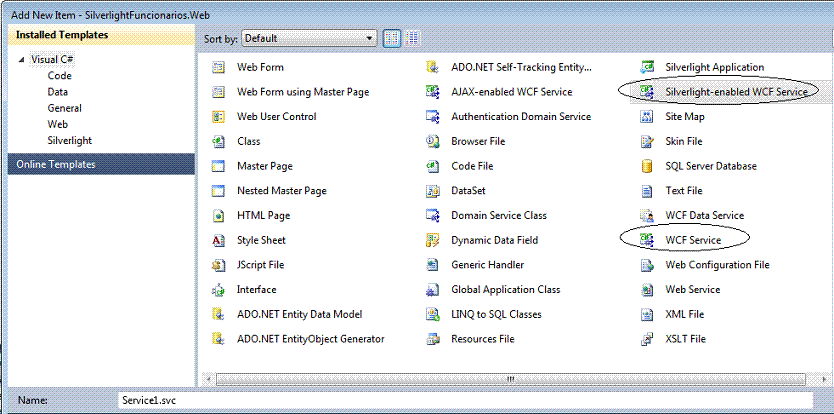Pick the XML File icon
Image resolution: width=834 pixels, height=414 pixels.
647,314
